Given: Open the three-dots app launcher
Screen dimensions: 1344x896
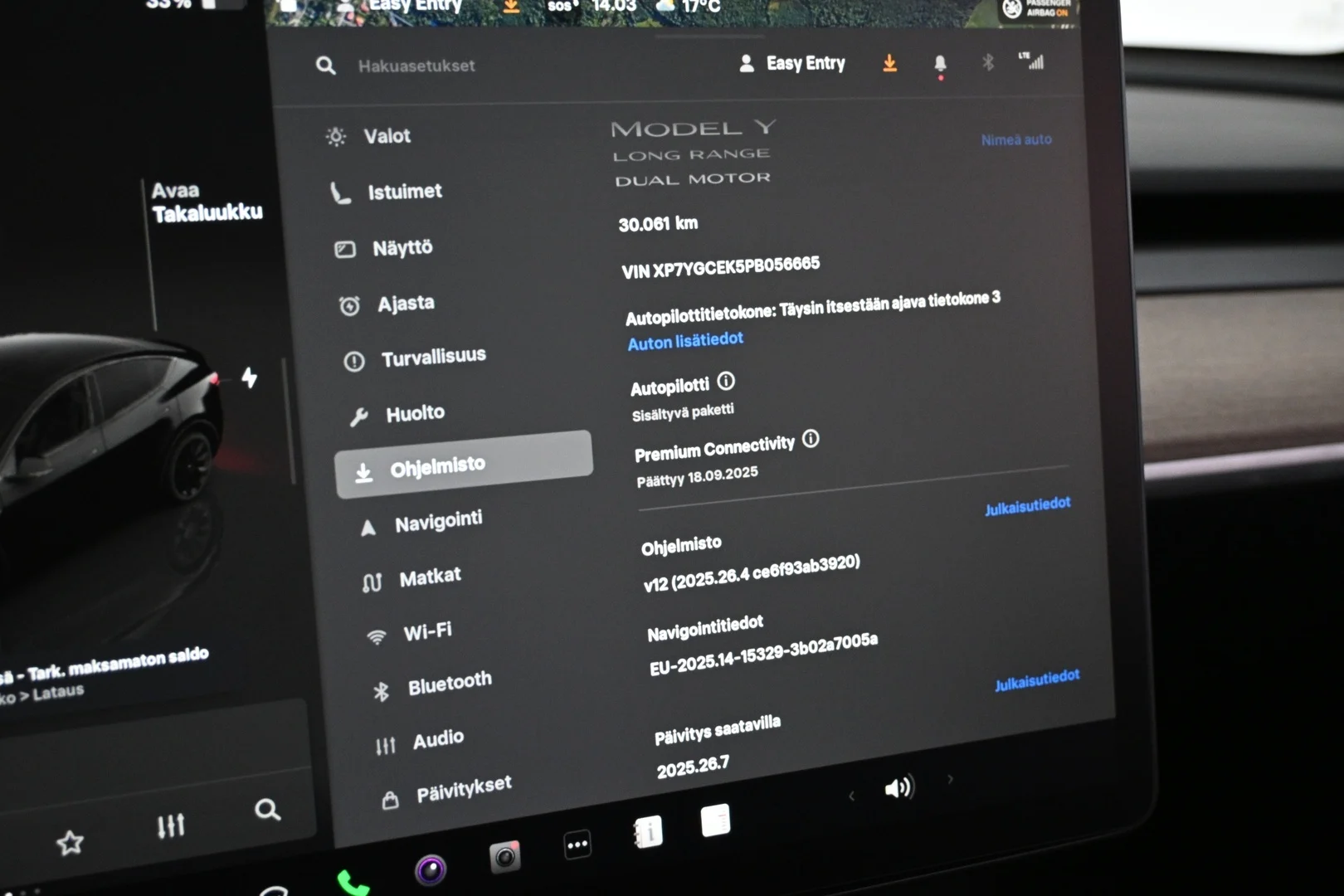Looking at the screenshot, I should tap(577, 845).
